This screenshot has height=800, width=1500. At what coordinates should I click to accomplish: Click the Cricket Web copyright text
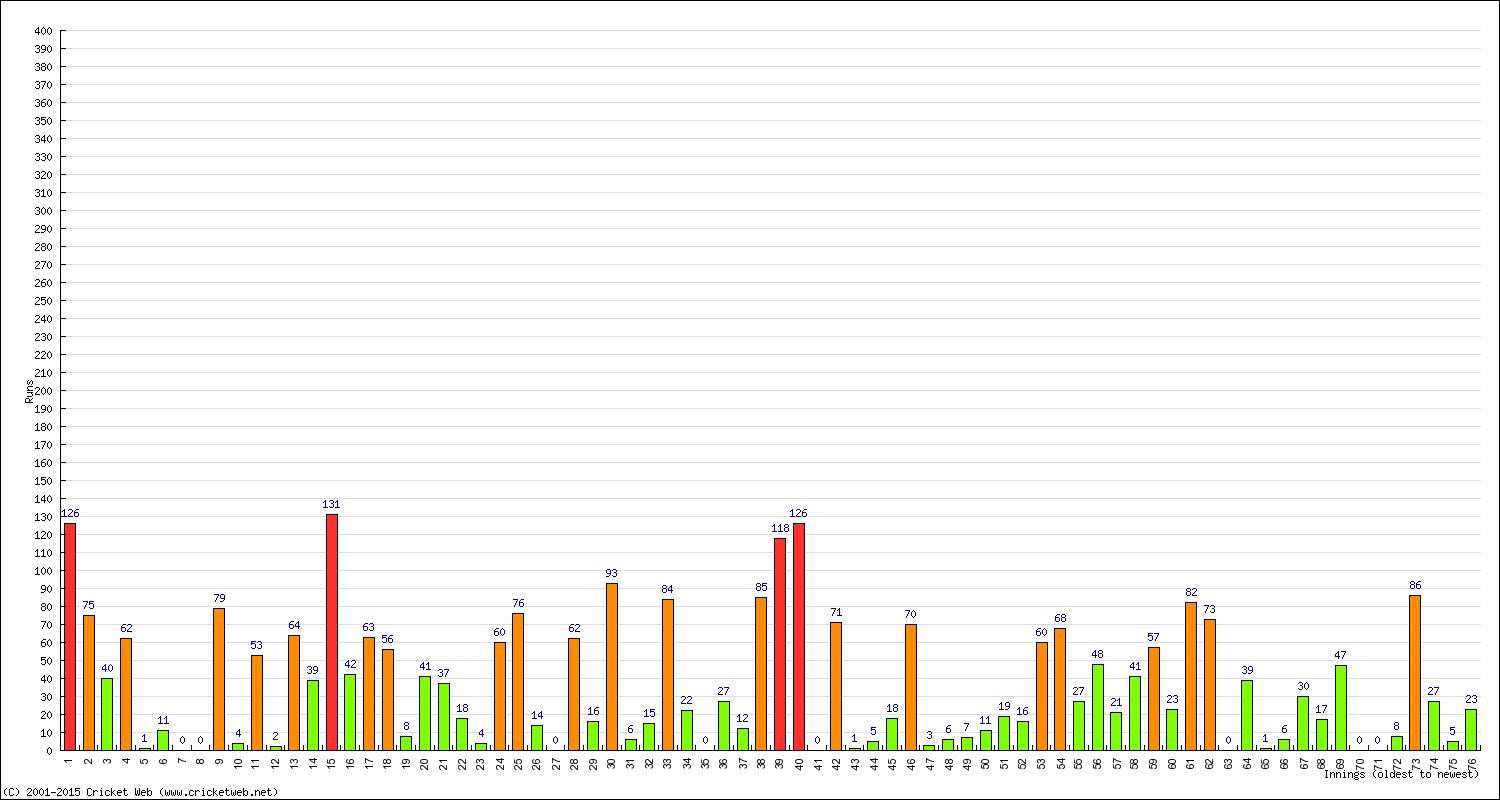coord(140,792)
